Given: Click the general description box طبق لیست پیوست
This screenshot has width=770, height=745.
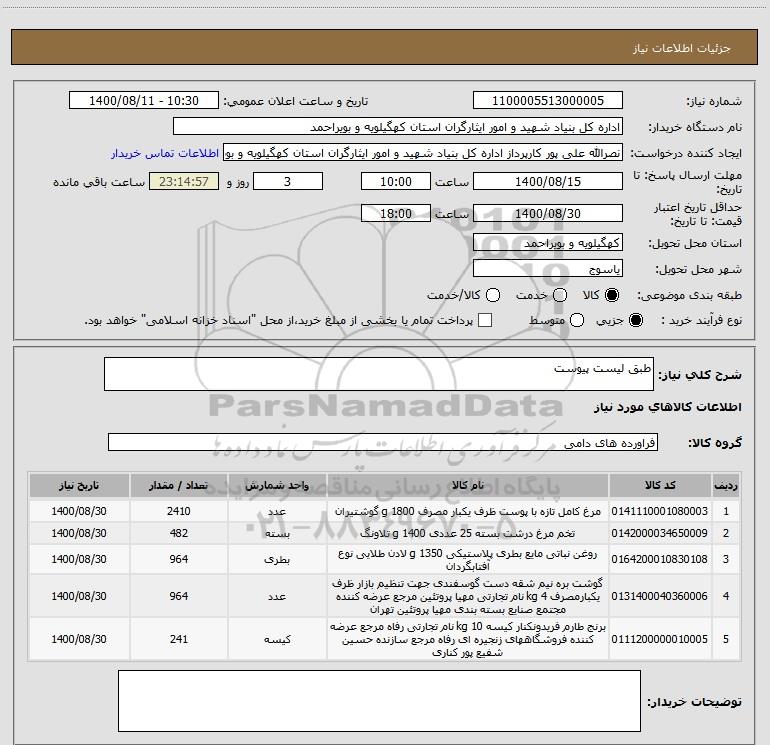Looking at the screenshot, I should pos(379,374).
